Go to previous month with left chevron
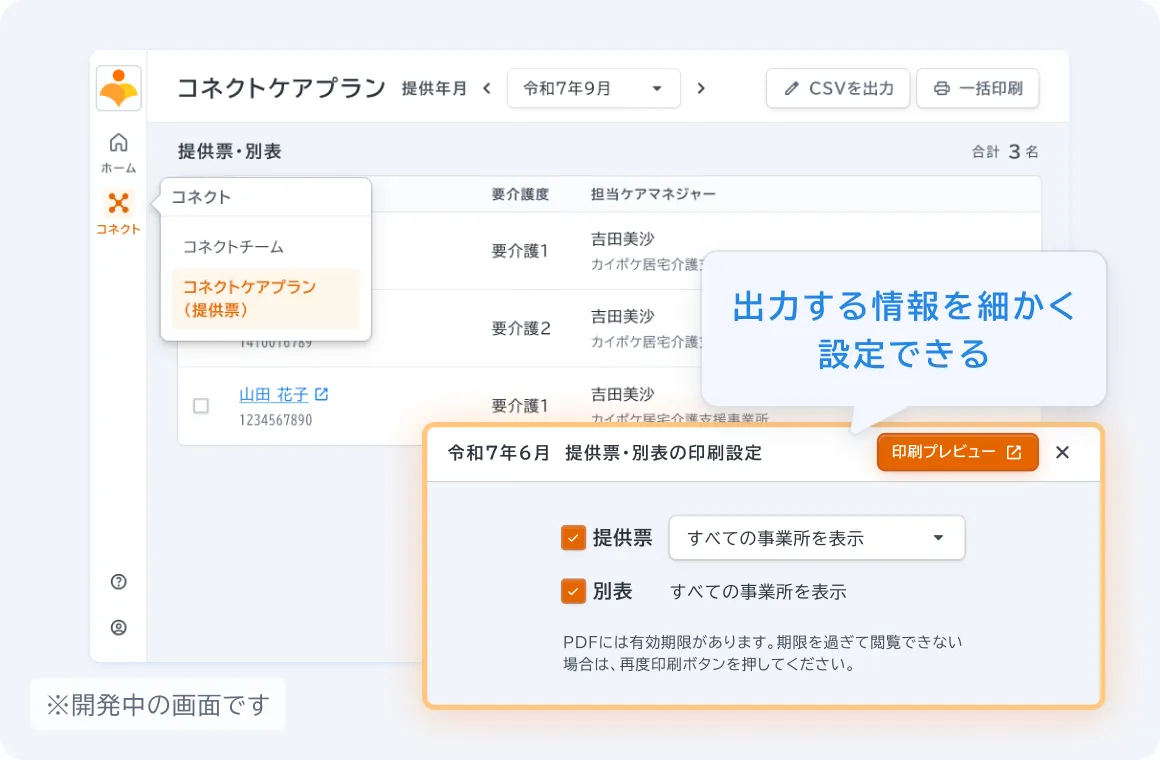The height and width of the screenshot is (760, 1160). pos(487,88)
